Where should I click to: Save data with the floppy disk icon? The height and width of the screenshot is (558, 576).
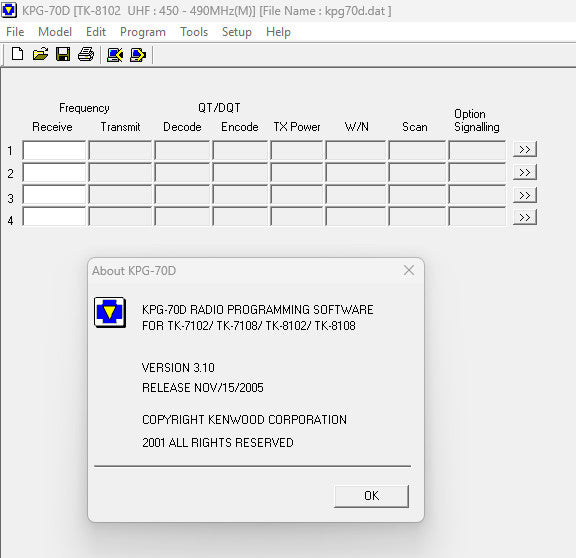63,54
